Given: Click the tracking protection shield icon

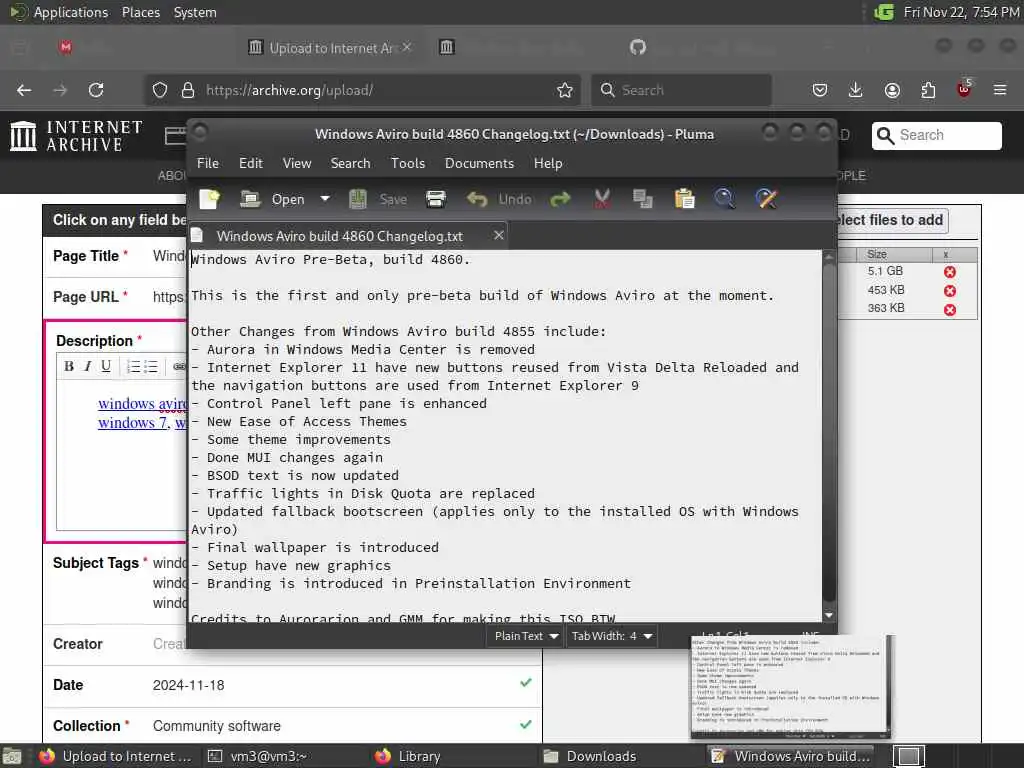Looking at the screenshot, I should click(160, 90).
